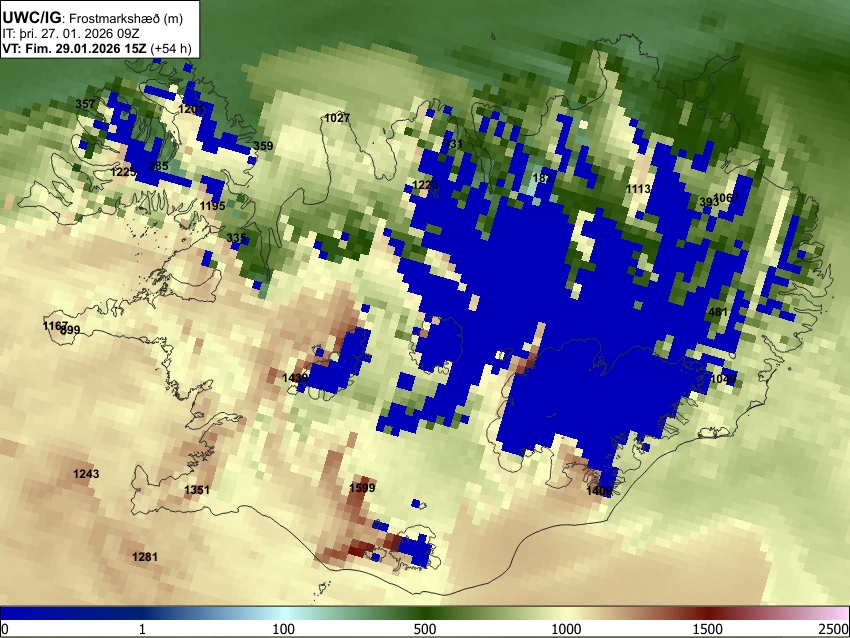Click the map value 1599
The height and width of the screenshot is (638, 850).
362,488
